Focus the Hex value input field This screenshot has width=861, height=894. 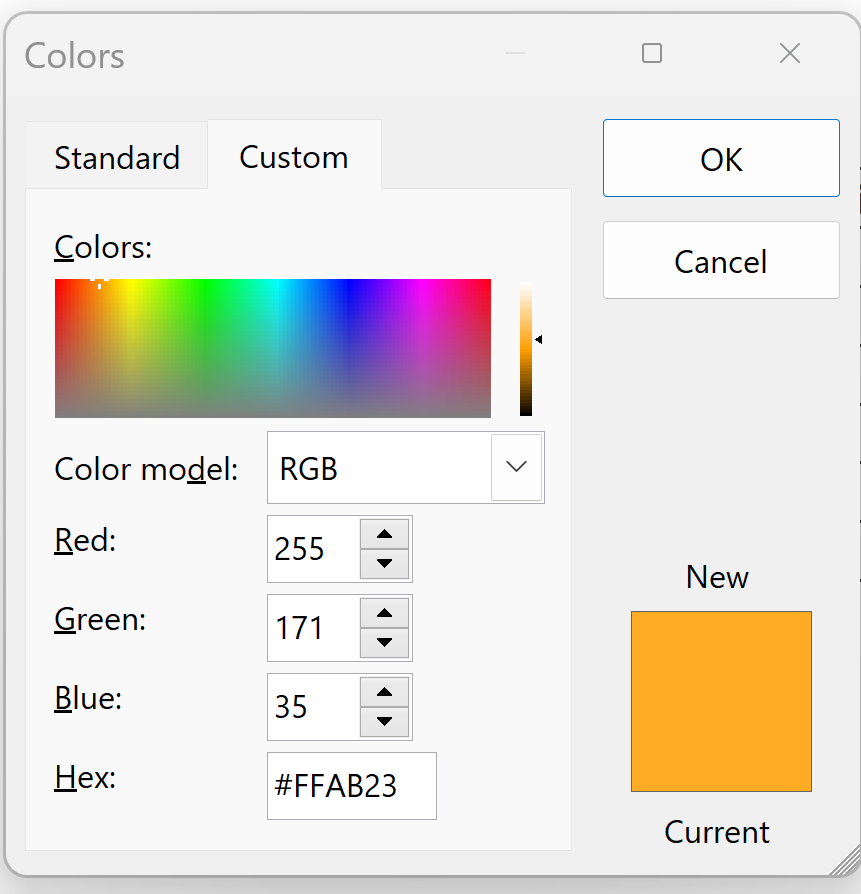(x=351, y=786)
